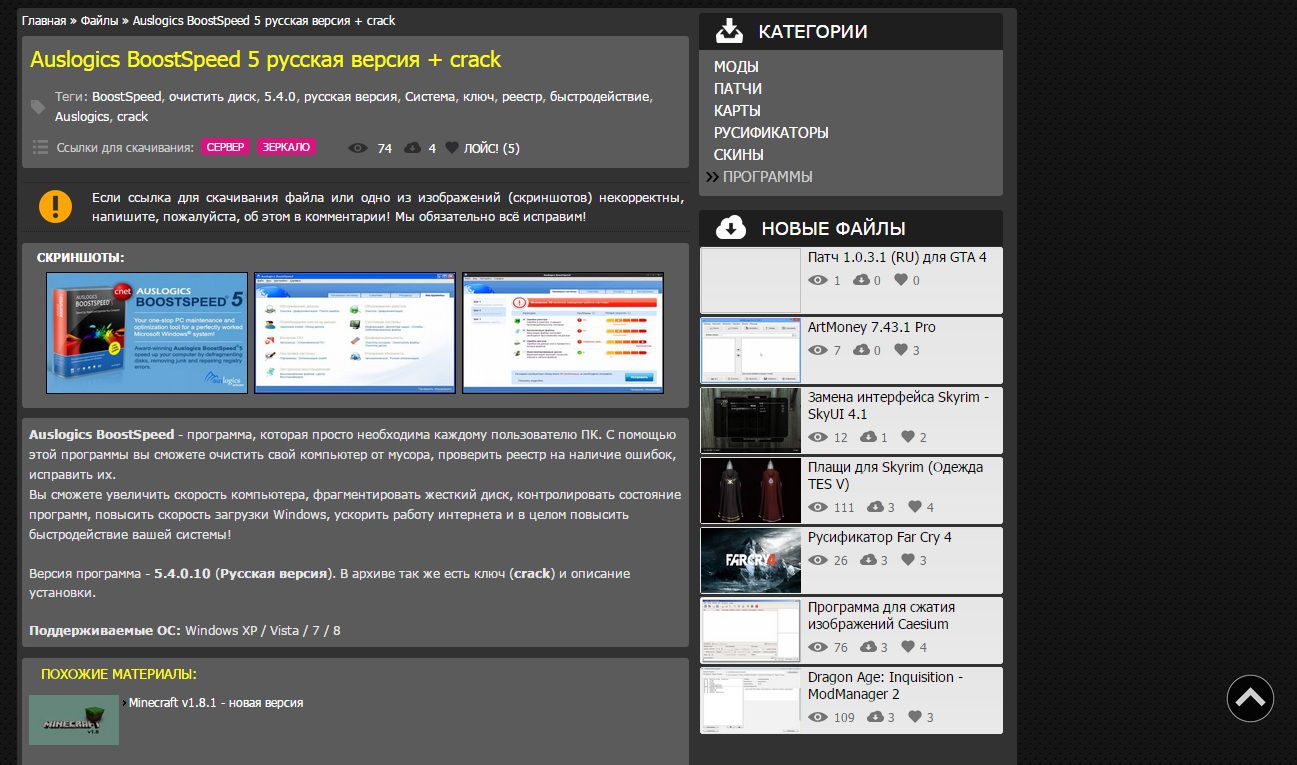
Task: Open the РУСИФИКАТОРЫ category
Action: pyautogui.click(x=771, y=133)
